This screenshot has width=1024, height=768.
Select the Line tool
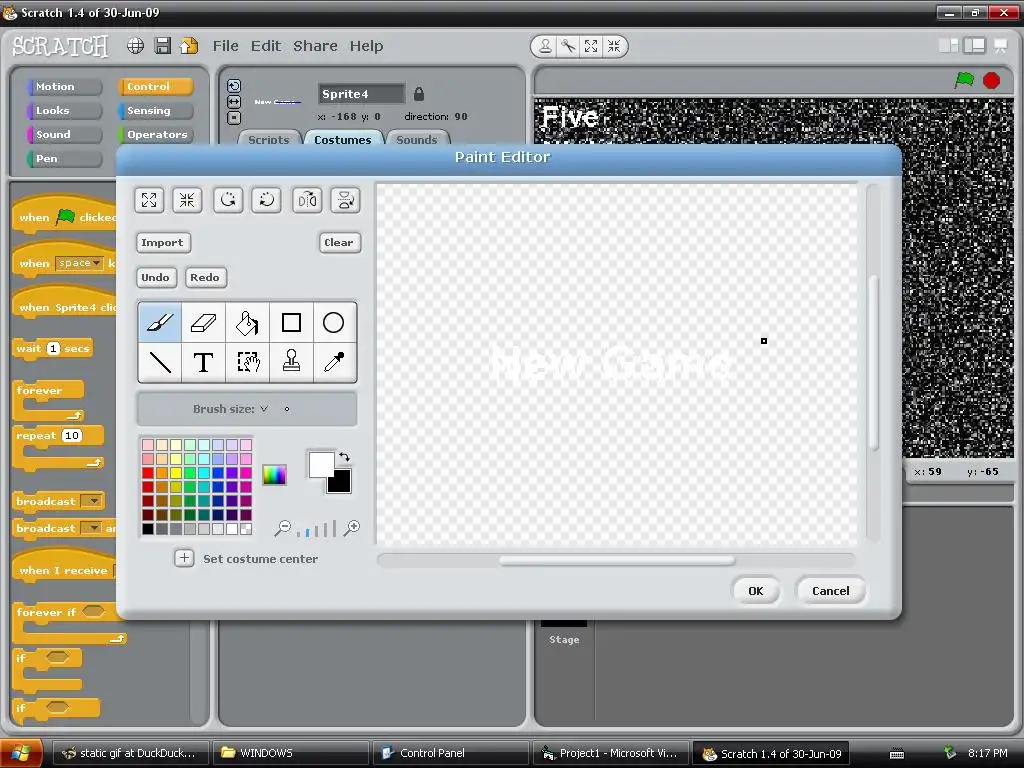coord(160,361)
